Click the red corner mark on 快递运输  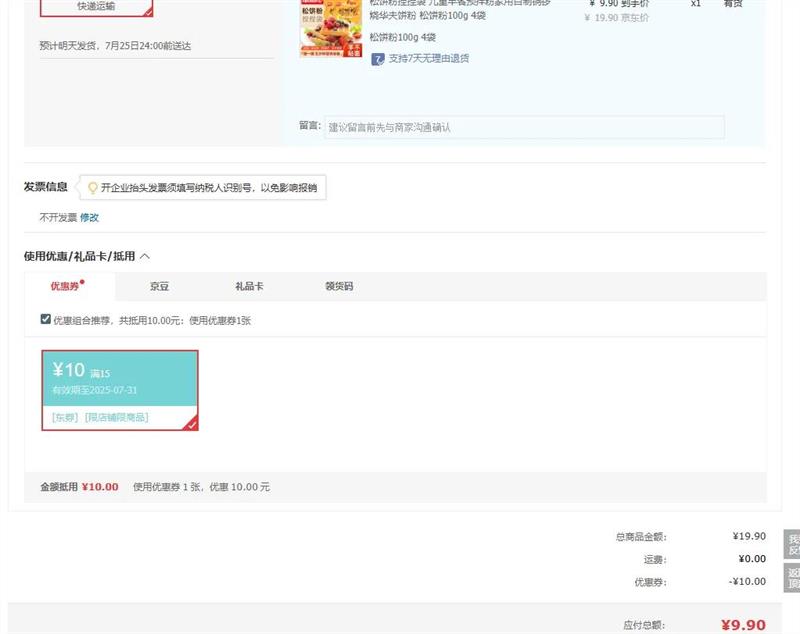pyautogui.click(x=148, y=12)
